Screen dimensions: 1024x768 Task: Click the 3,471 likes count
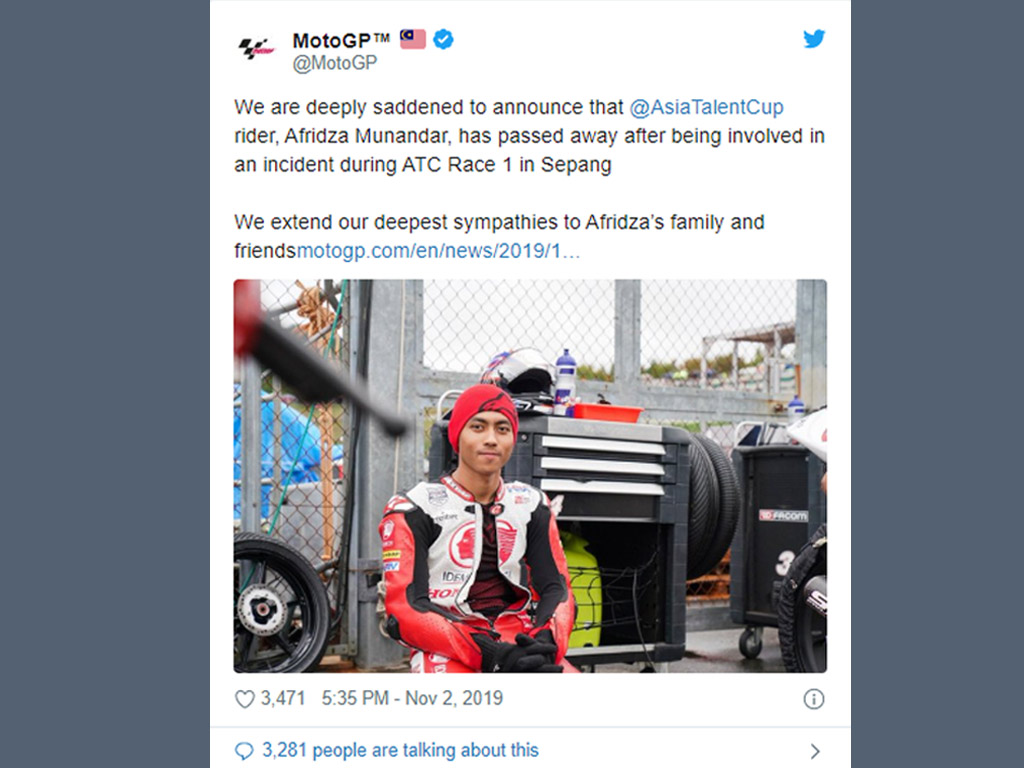[x=283, y=698]
